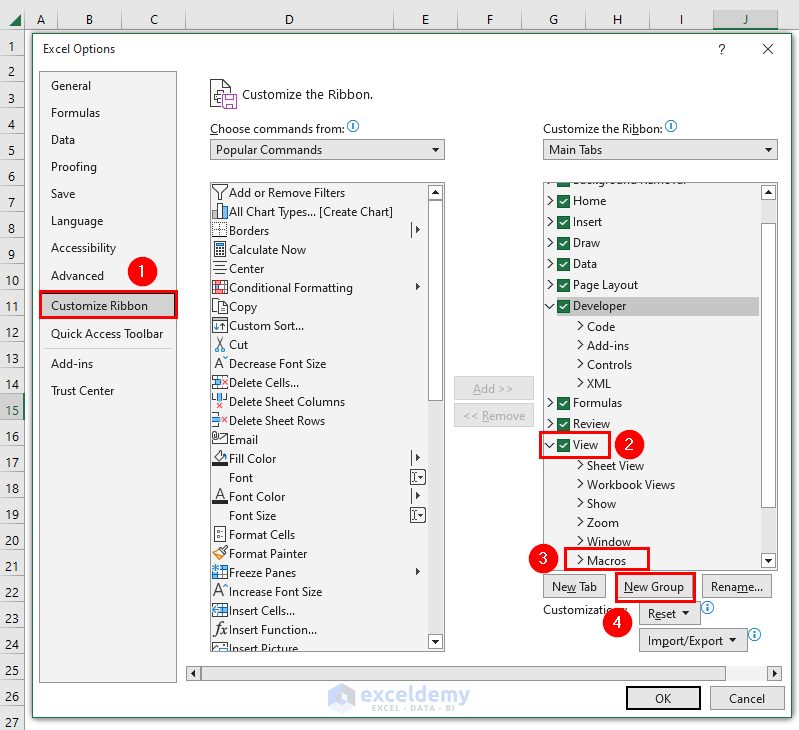Click the Cut scissors icon

pyautogui.click(x=220, y=344)
